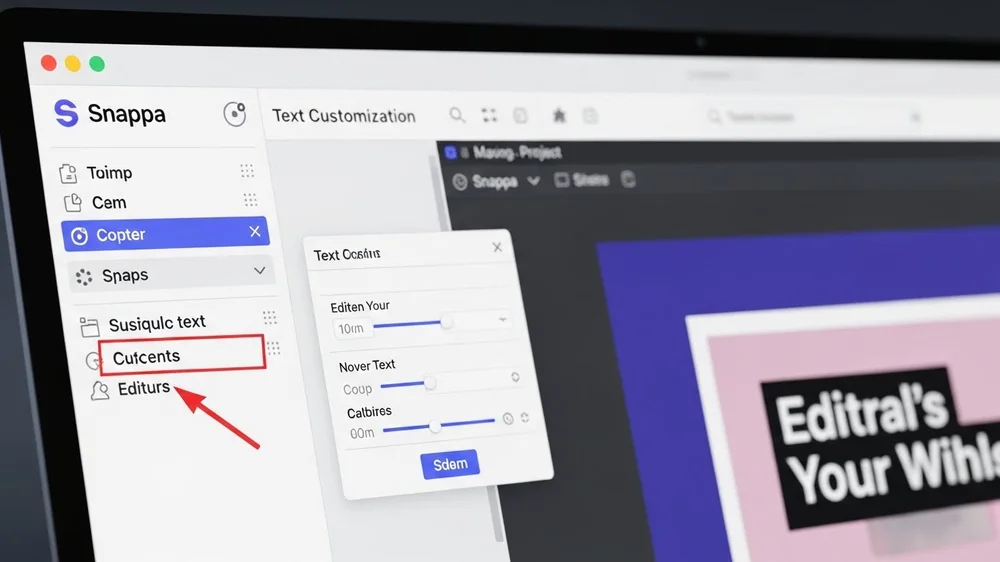The image size is (1000, 562).
Task: Expand the Snaps dropdown chevron
Action: (259, 270)
